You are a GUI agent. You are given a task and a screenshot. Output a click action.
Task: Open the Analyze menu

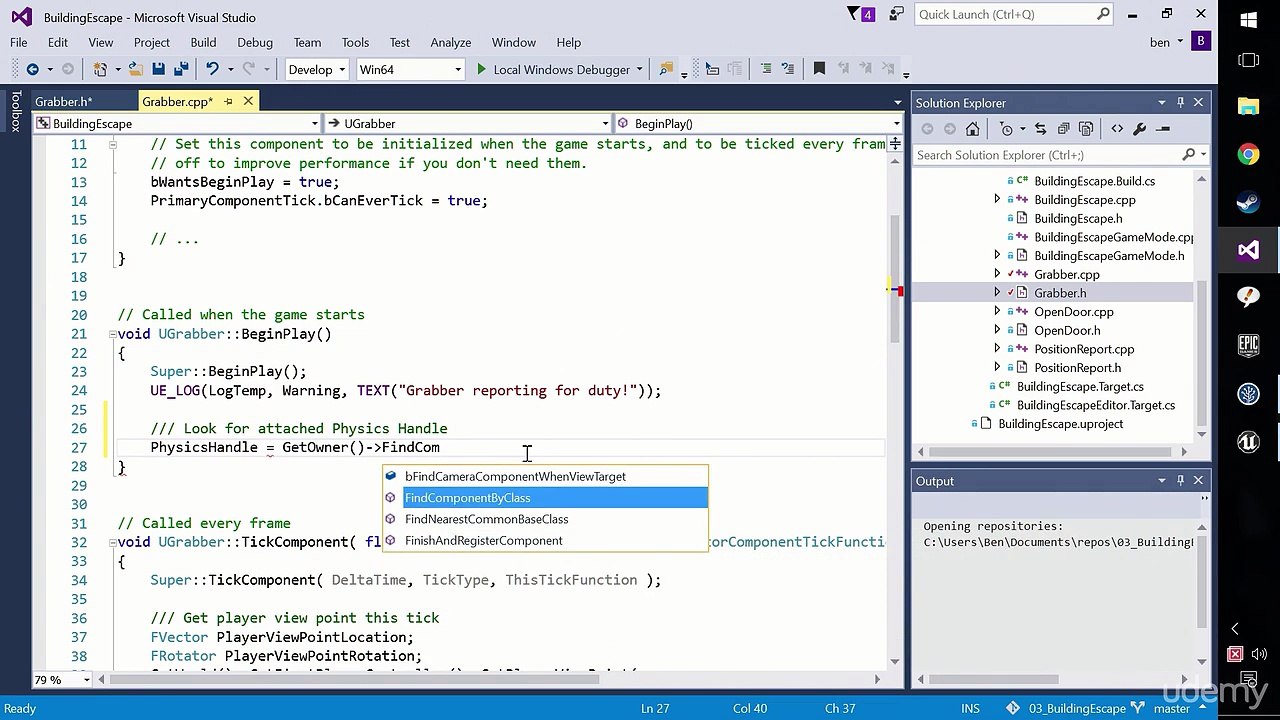pos(451,42)
